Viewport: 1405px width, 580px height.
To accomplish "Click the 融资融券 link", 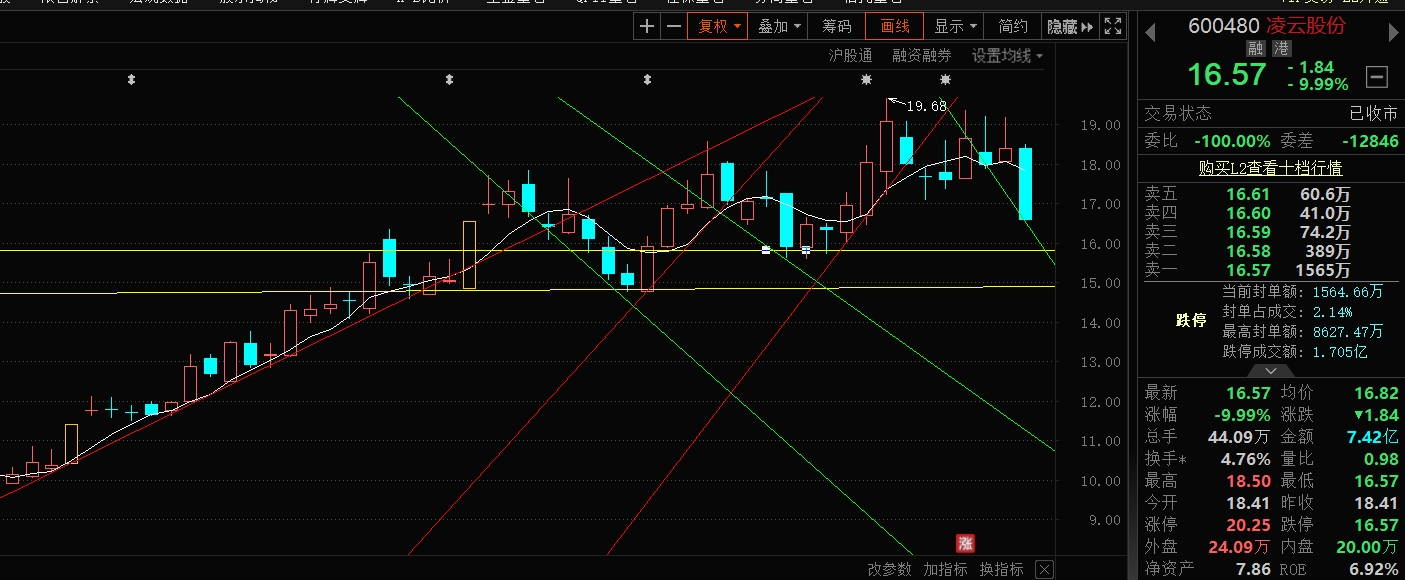I will (922, 56).
